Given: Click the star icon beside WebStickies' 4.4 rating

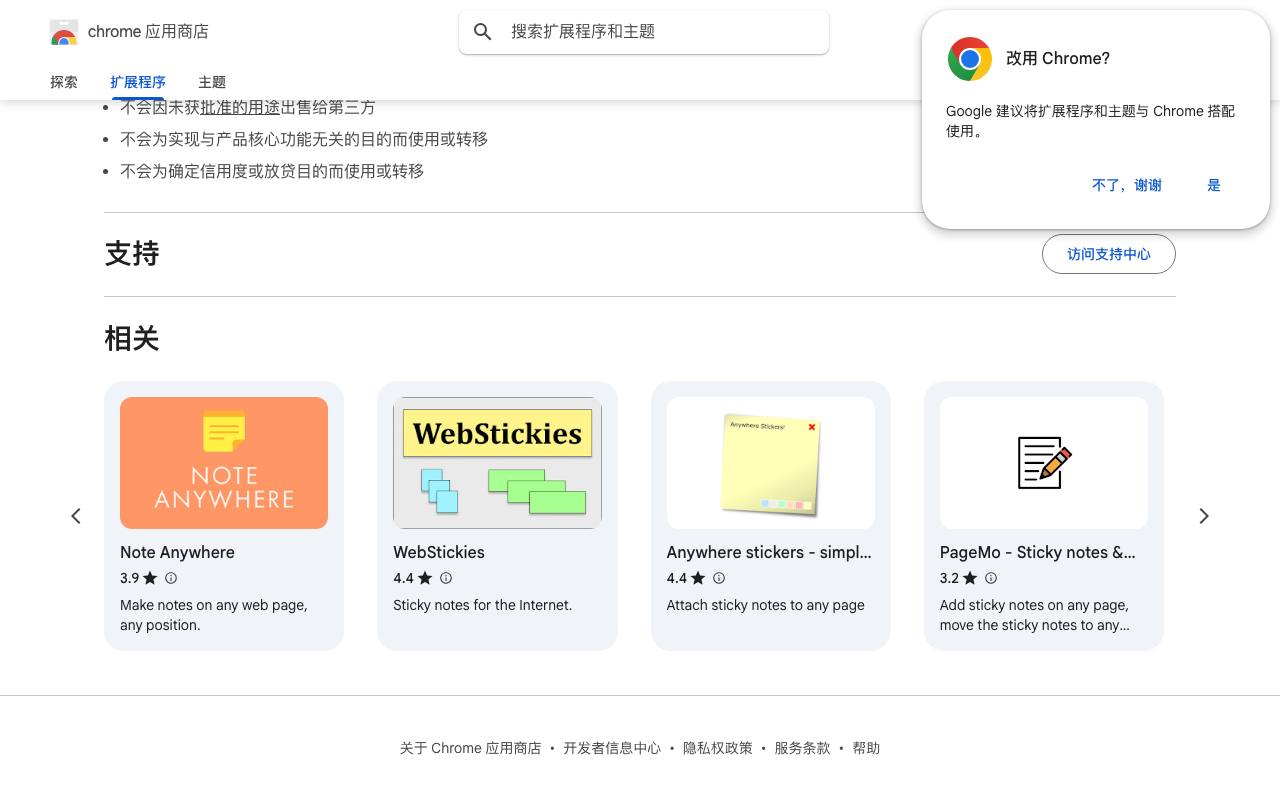Looking at the screenshot, I should [x=425, y=578].
